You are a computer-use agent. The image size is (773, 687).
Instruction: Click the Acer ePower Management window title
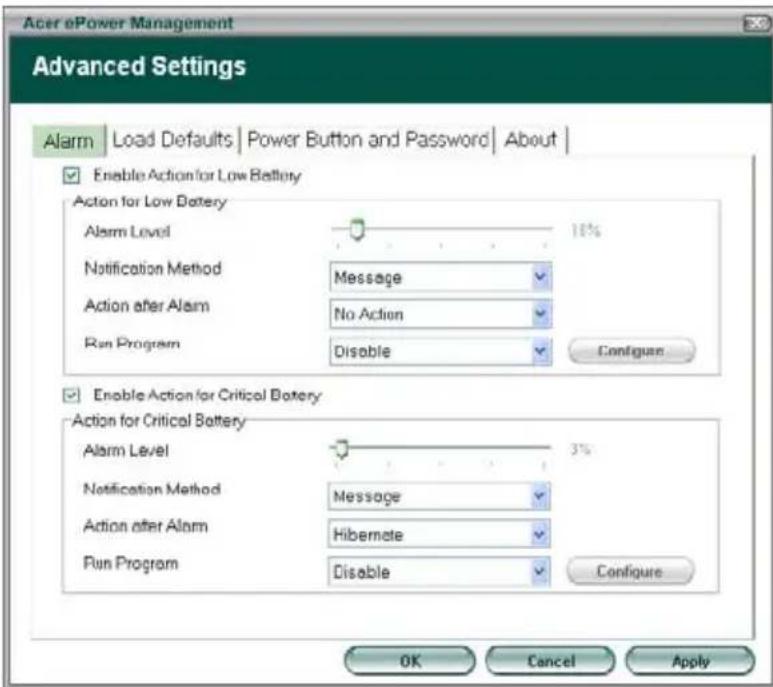[128, 23]
